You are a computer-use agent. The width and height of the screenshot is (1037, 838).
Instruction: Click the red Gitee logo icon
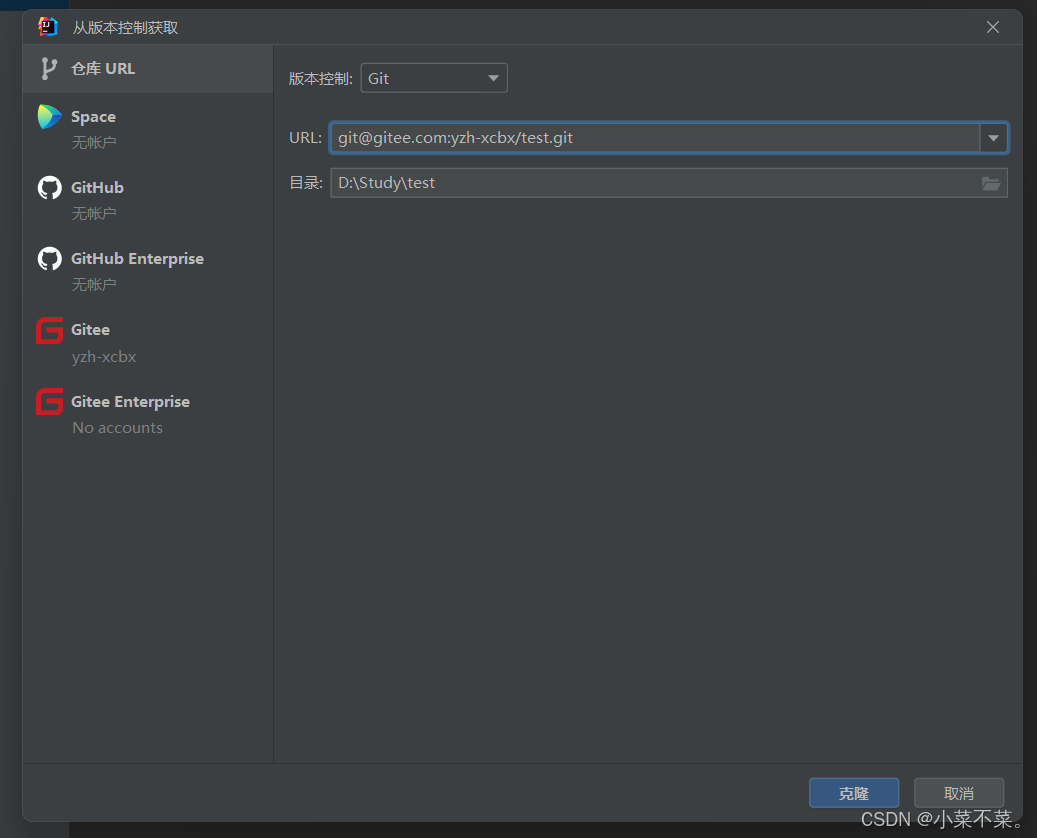[50, 330]
